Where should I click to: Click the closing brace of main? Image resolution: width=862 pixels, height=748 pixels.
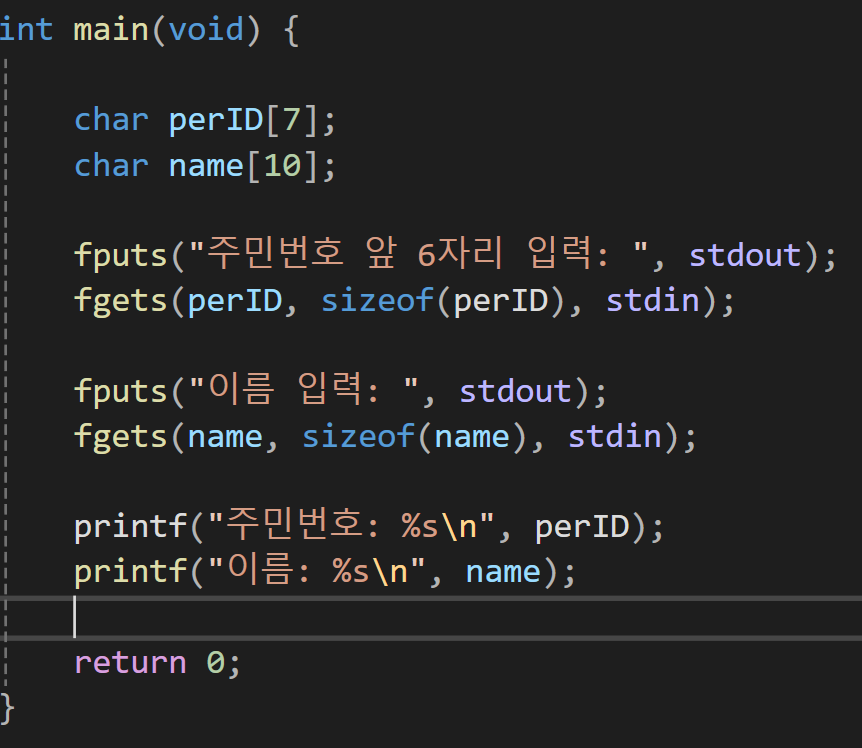tap(7, 708)
